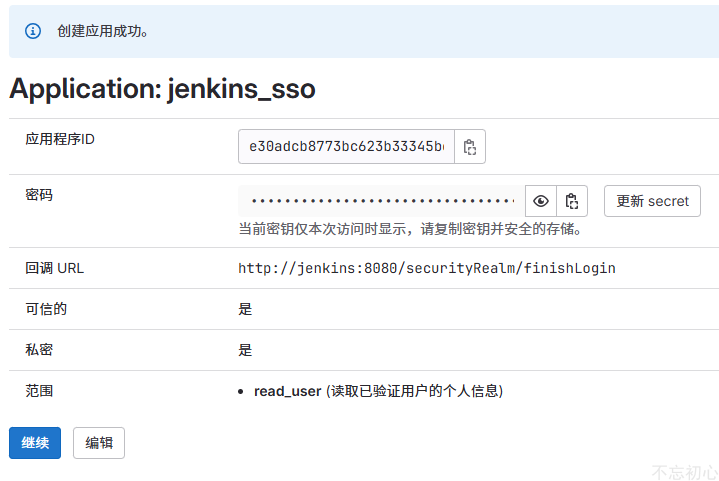
Task: Click the 是 value in 私密 row
Action: tap(245, 350)
